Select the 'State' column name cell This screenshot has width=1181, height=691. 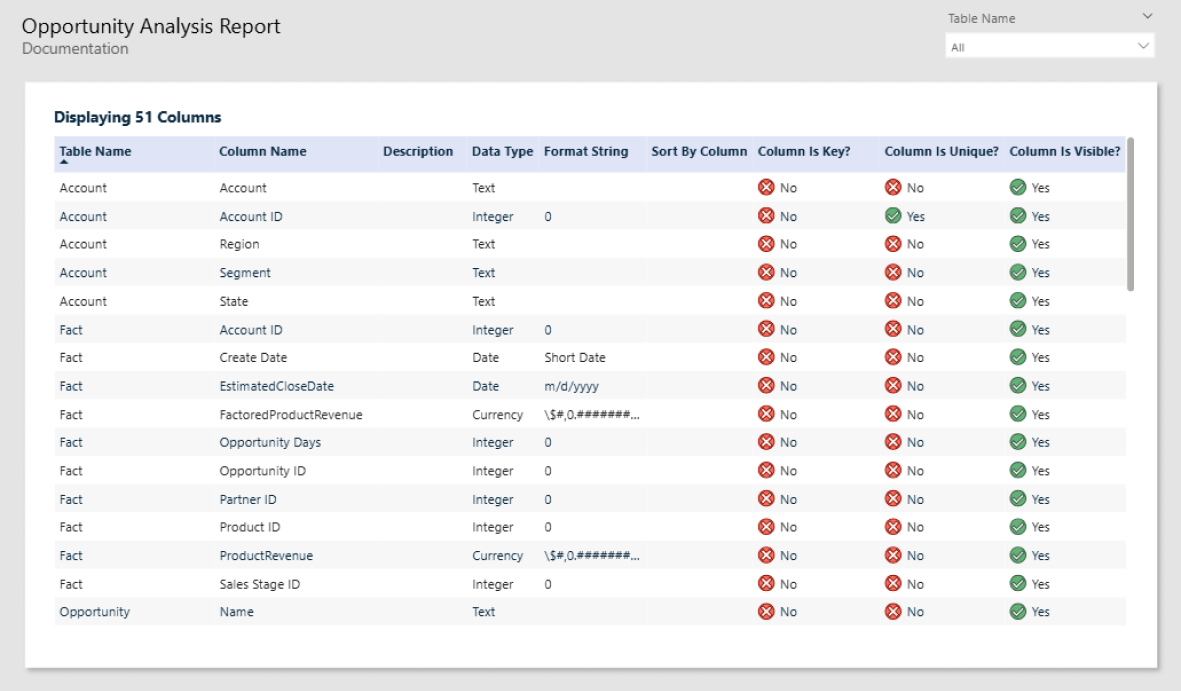(x=233, y=301)
